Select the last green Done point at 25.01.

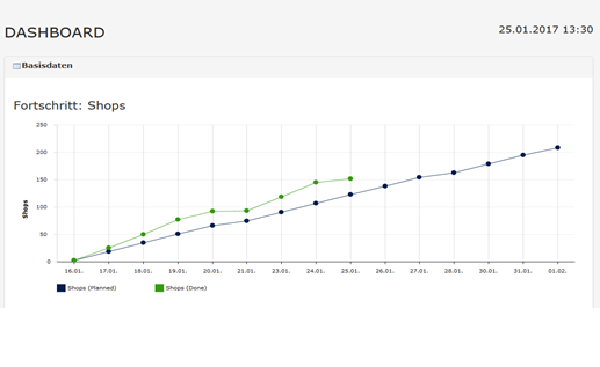tap(350, 179)
